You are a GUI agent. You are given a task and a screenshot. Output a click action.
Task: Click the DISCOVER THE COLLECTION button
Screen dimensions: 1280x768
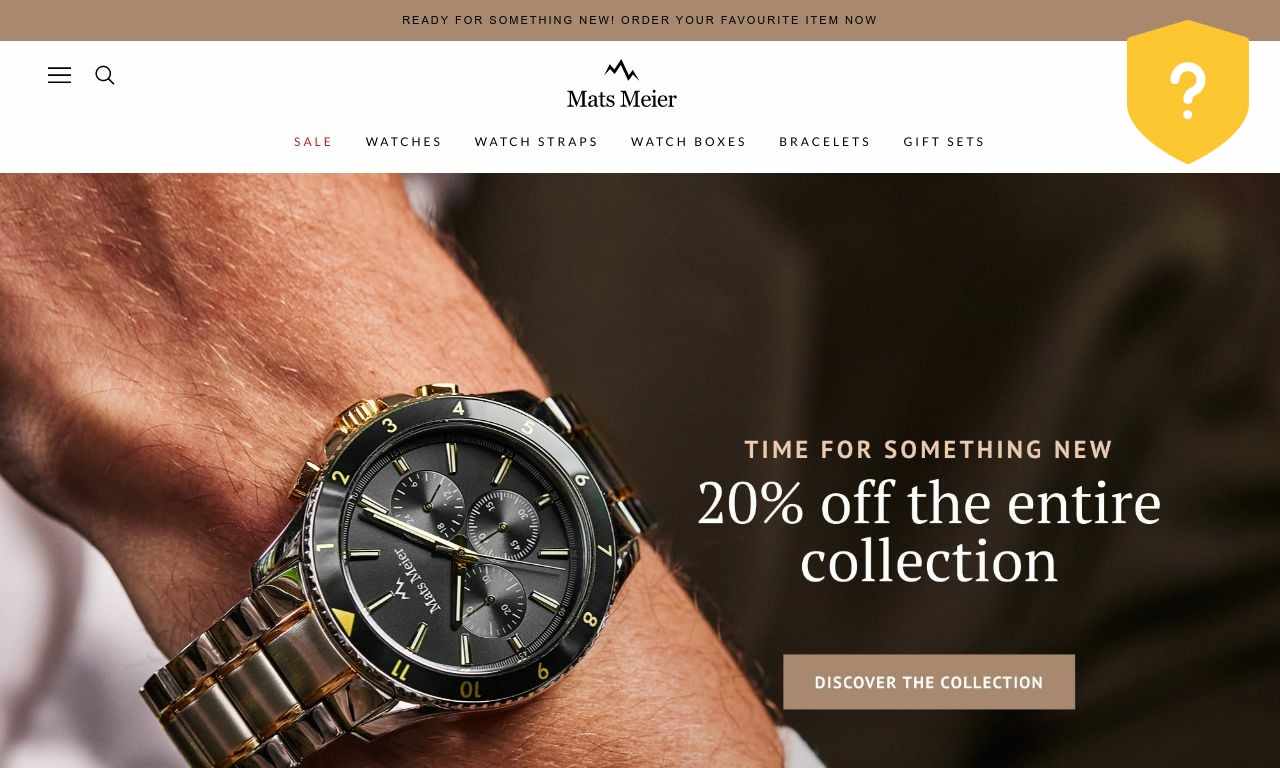coord(929,682)
